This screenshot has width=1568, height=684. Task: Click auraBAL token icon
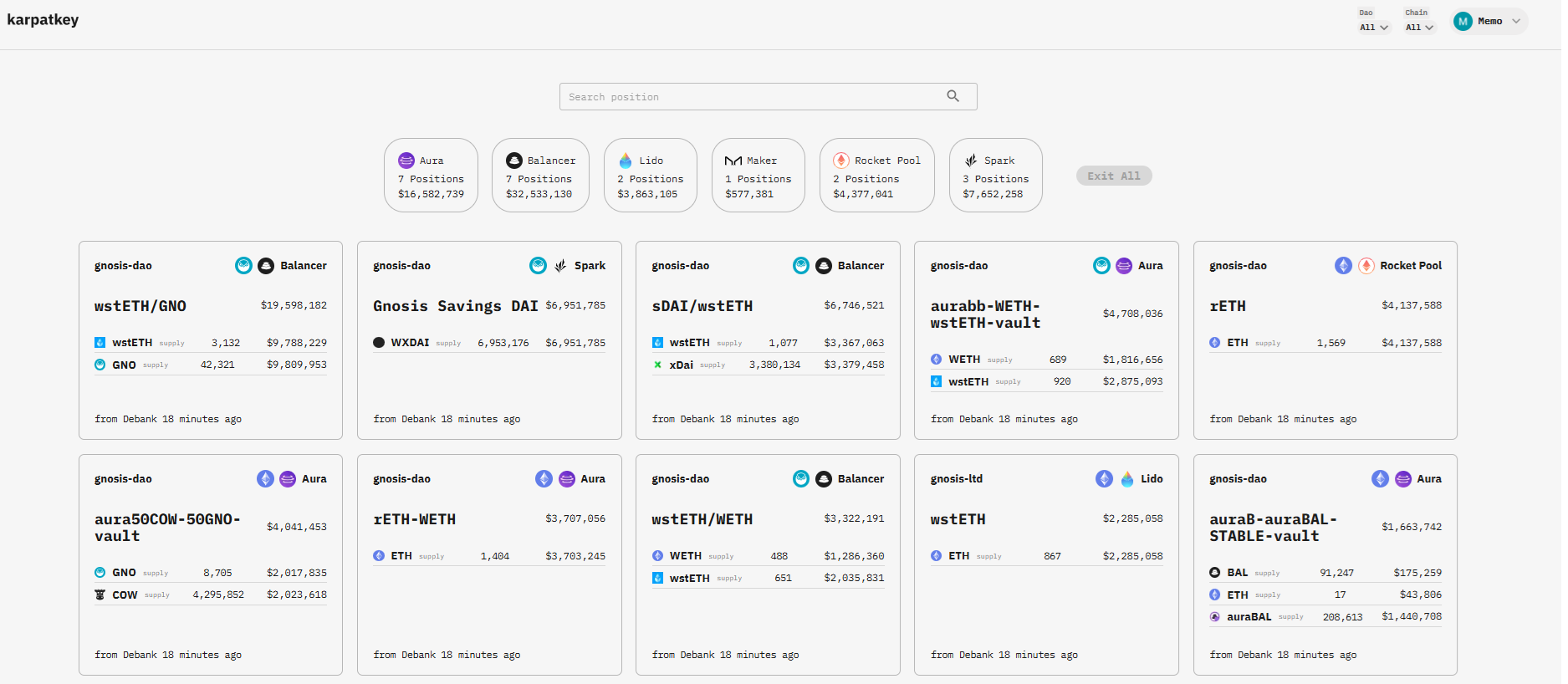click(1215, 617)
